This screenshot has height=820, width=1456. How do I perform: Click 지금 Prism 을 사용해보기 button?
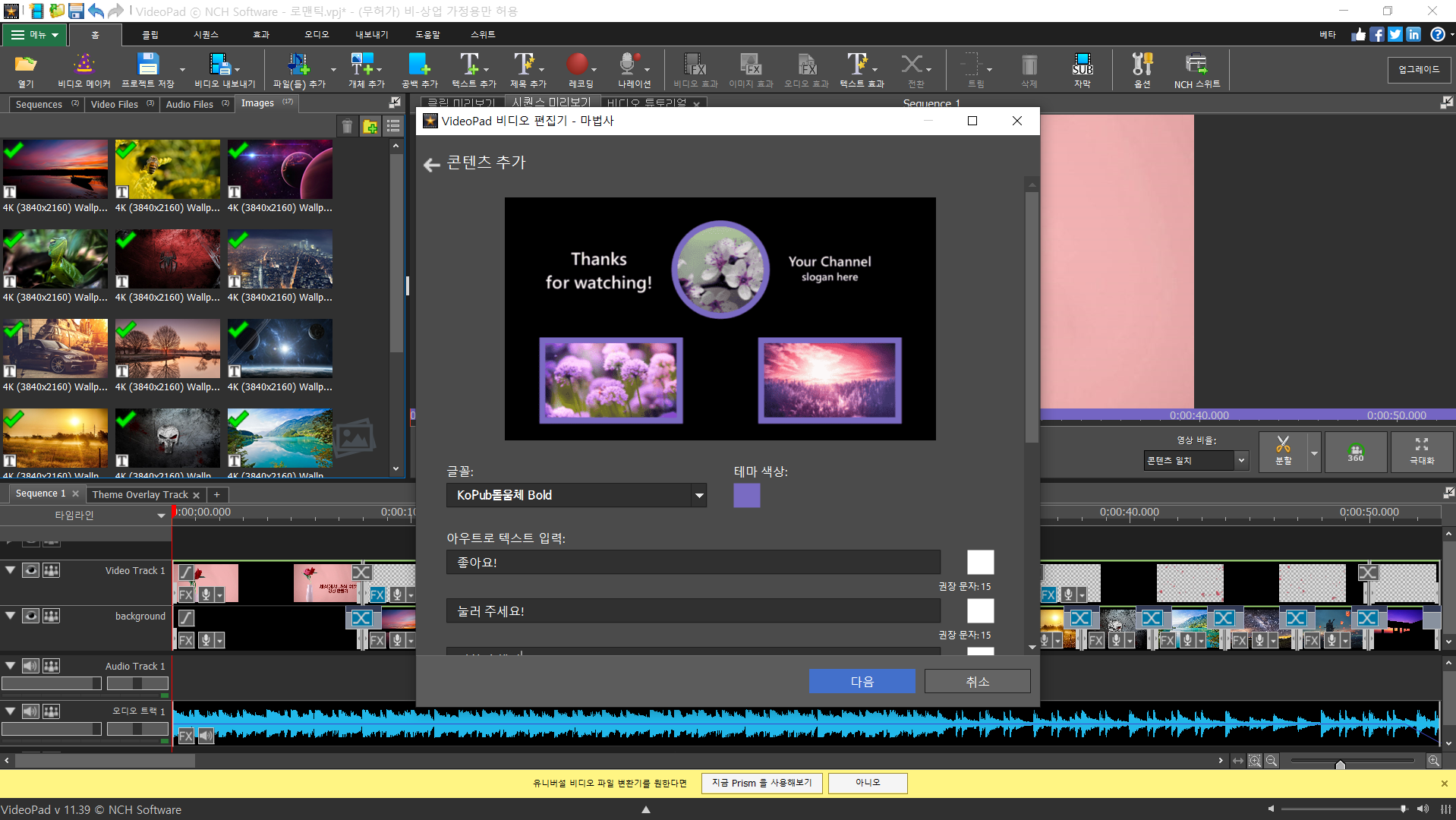coord(761,783)
